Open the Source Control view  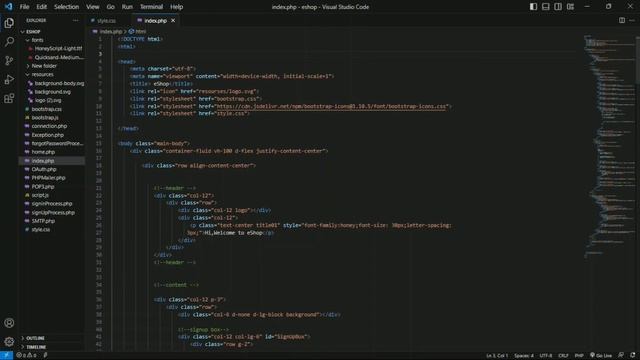pyautogui.click(x=9, y=60)
